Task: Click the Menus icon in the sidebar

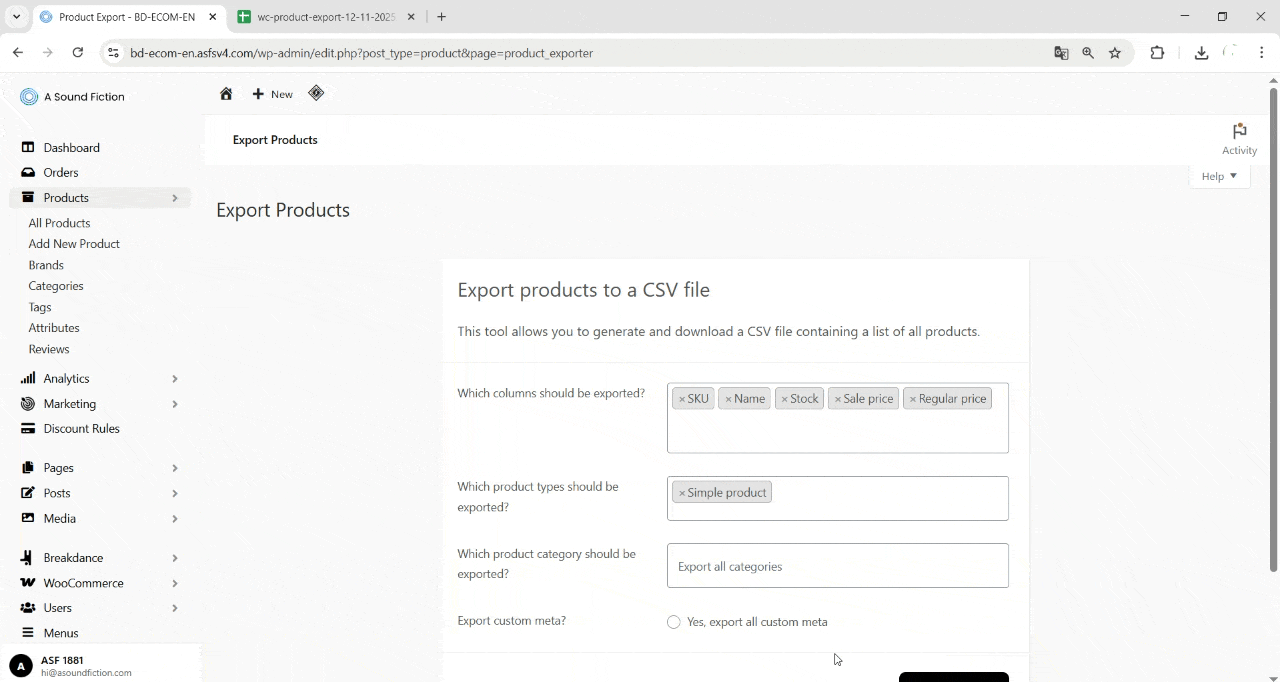Action: point(27,632)
